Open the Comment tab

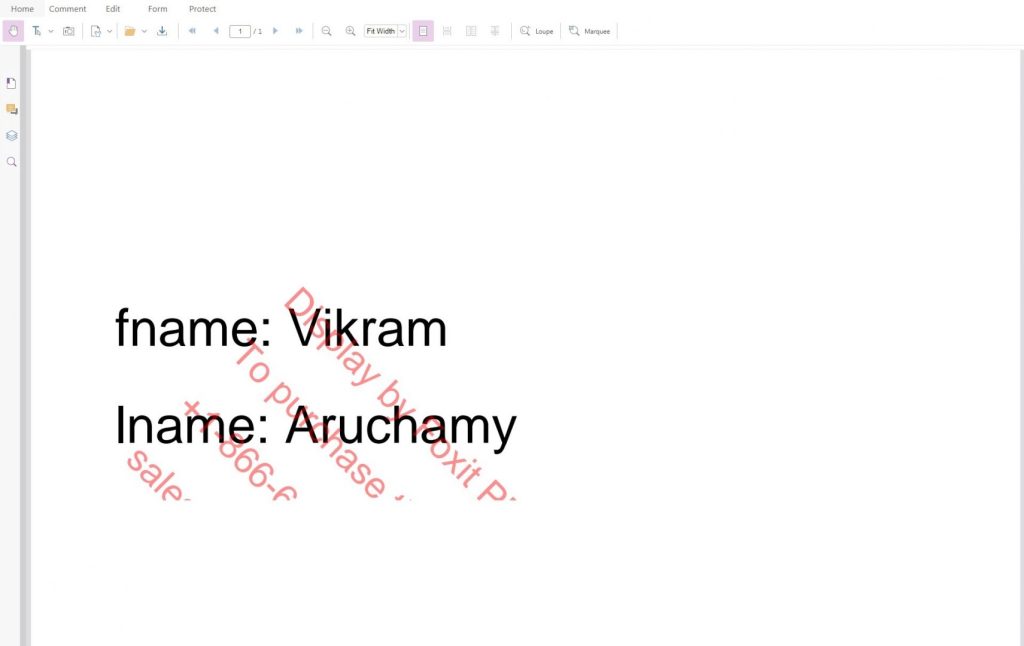pos(67,9)
